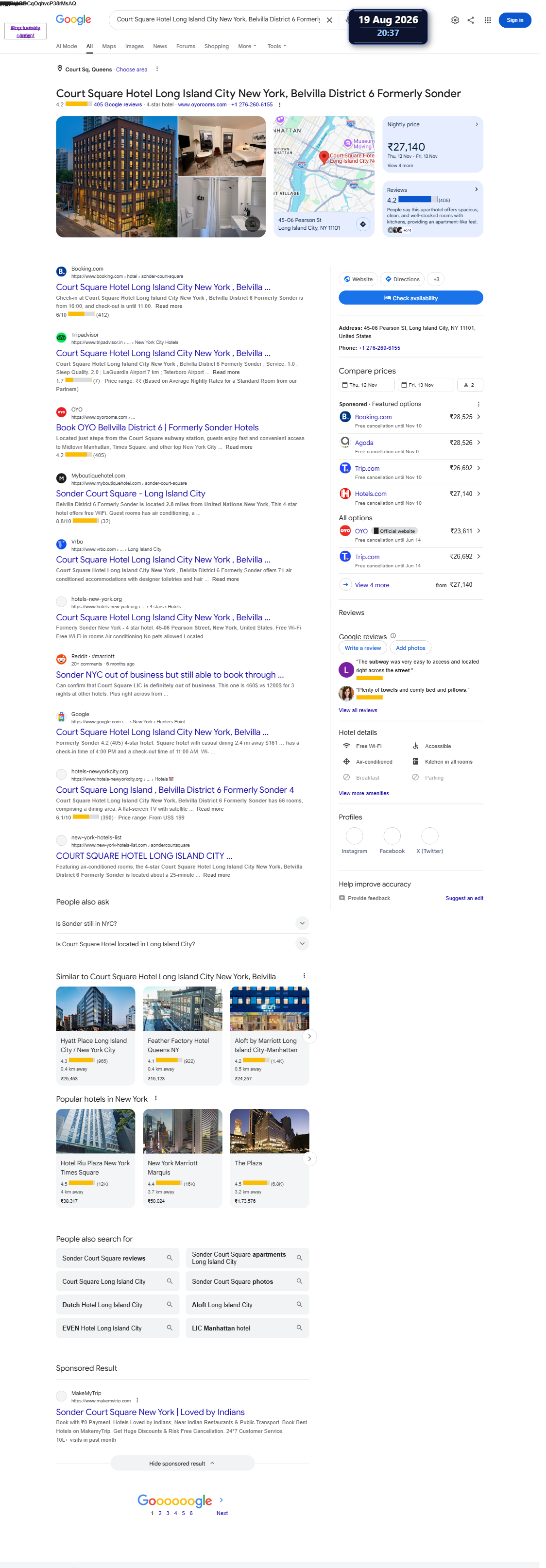Image resolution: width=546 pixels, height=1568 pixels.
Task: Click next arrow on popular hotels carousel
Action: click(309, 1159)
